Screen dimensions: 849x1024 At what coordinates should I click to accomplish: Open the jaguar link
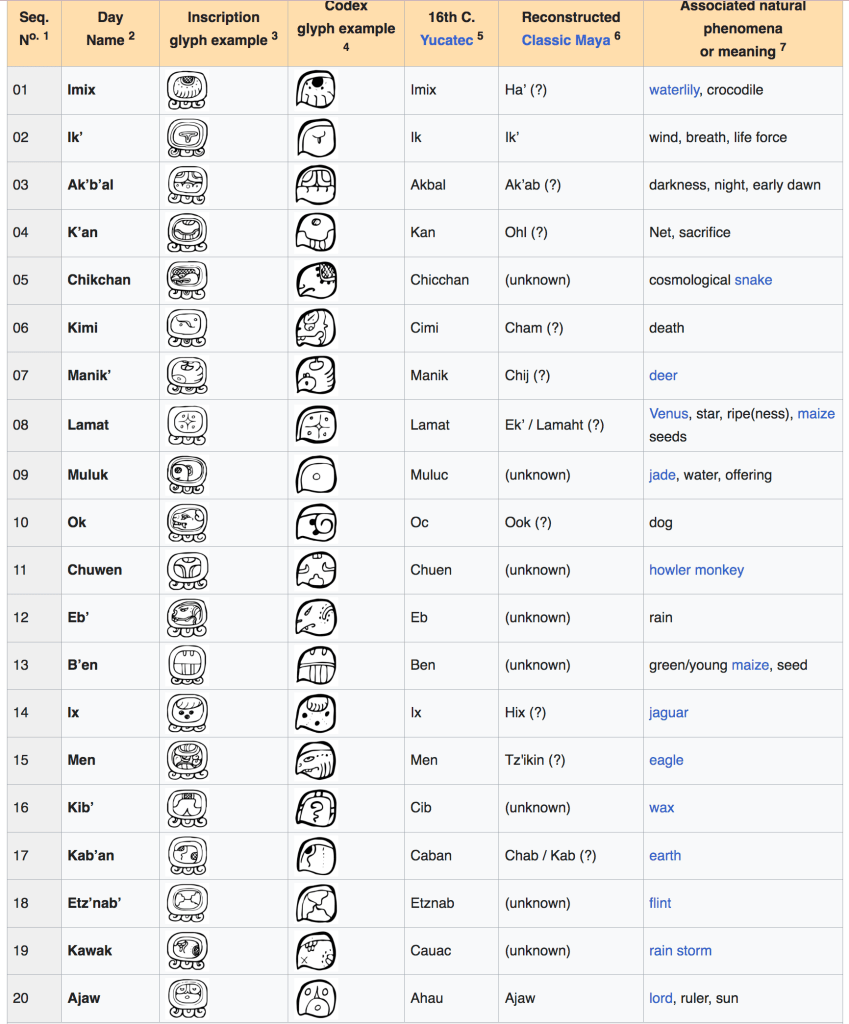[668, 712]
